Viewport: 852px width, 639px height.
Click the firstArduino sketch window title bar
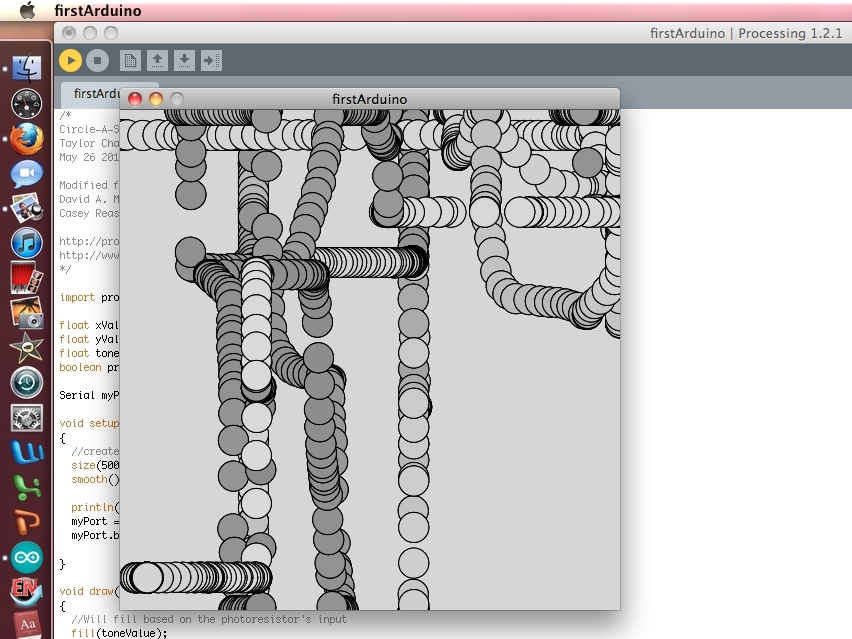pyautogui.click(x=369, y=99)
